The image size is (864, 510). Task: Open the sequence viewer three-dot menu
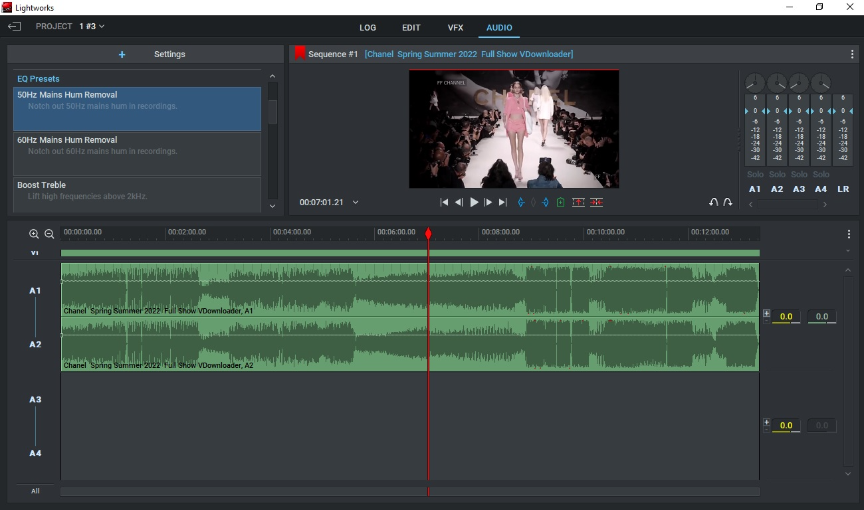(x=852, y=54)
